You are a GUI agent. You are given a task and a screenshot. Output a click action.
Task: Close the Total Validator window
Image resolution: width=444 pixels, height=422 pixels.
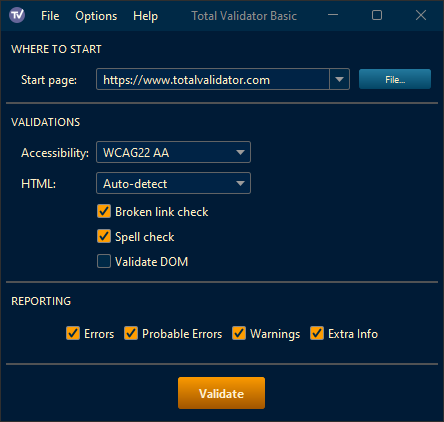(x=421, y=15)
